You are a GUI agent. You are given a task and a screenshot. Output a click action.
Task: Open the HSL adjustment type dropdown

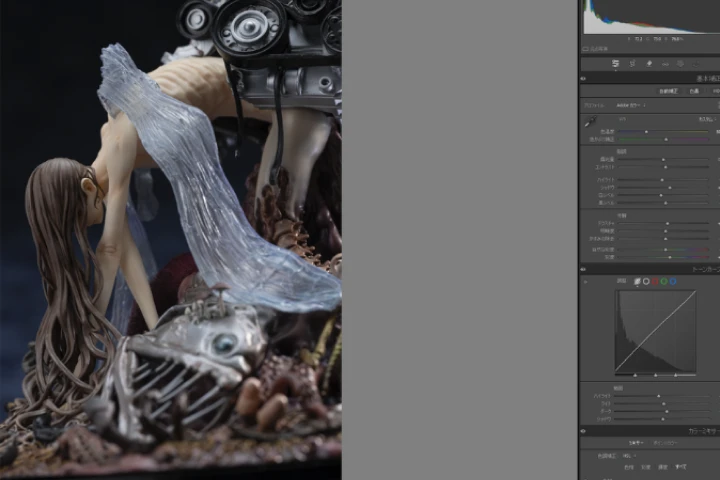point(629,456)
